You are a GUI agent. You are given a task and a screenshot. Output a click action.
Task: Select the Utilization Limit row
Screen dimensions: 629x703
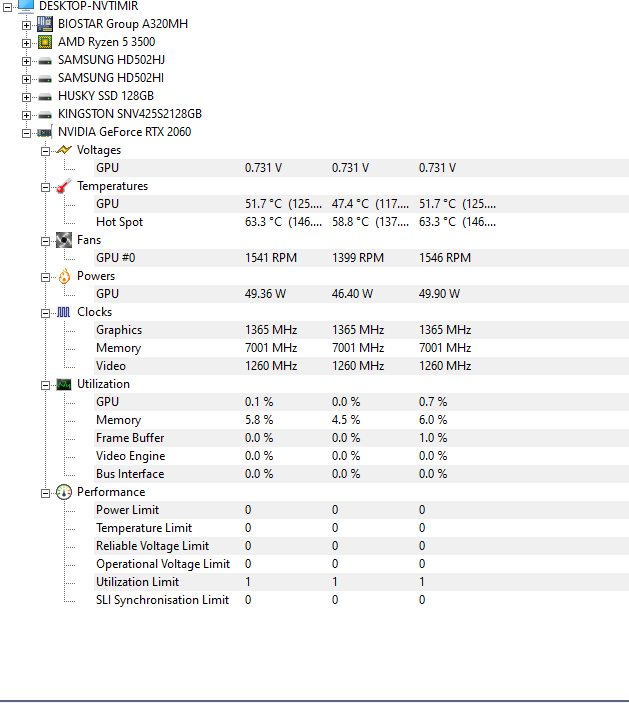pos(361,582)
